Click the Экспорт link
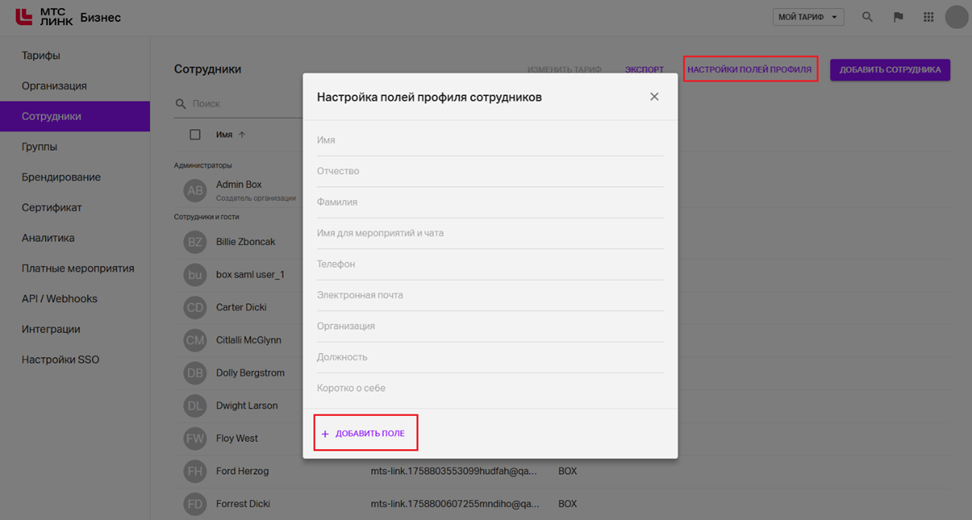The image size is (972, 520). tap(644, 70)
